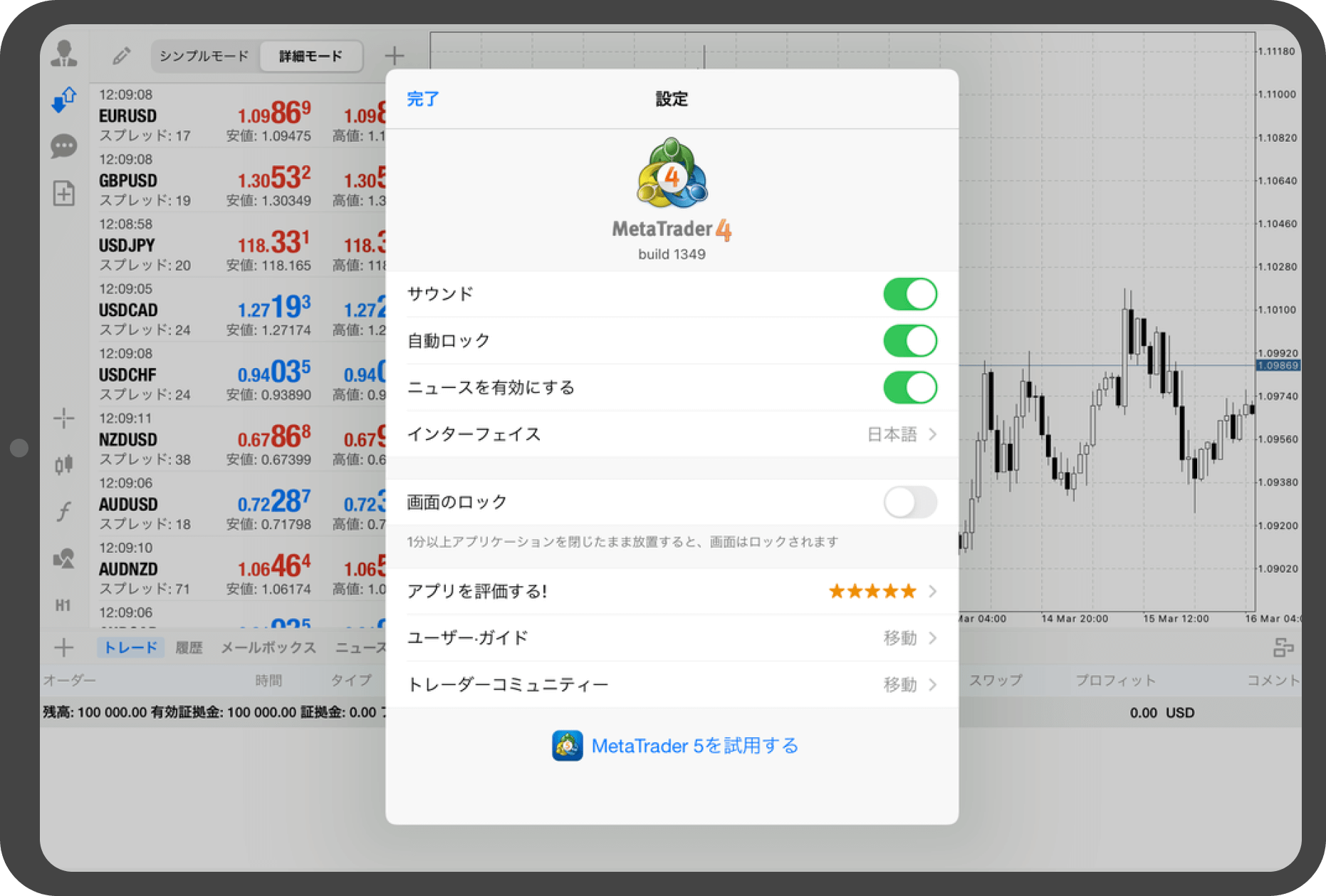The width and height of the screenshot is (1326, 896).
Task: Turn off the 自動ロック switch
Action: click(x=910, y=341)
